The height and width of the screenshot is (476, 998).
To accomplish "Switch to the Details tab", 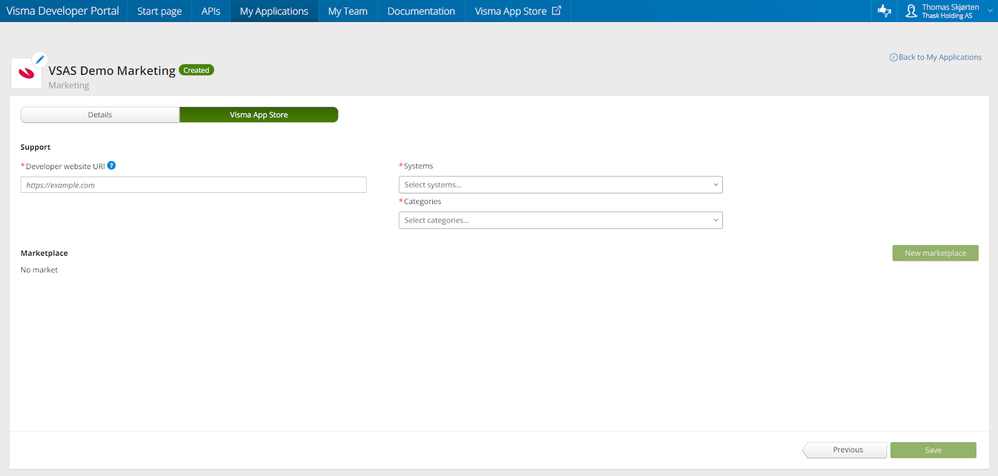I will point(100,115).
